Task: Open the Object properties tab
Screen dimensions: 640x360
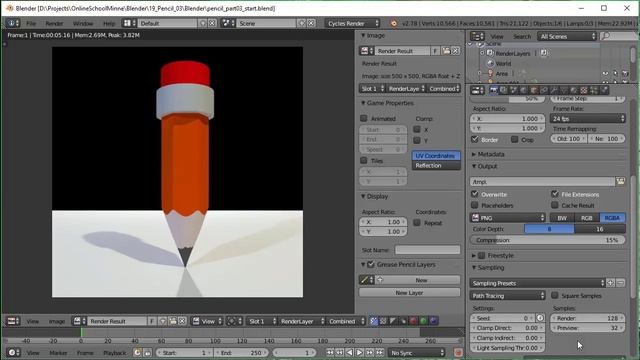Action: click(533, 90)
